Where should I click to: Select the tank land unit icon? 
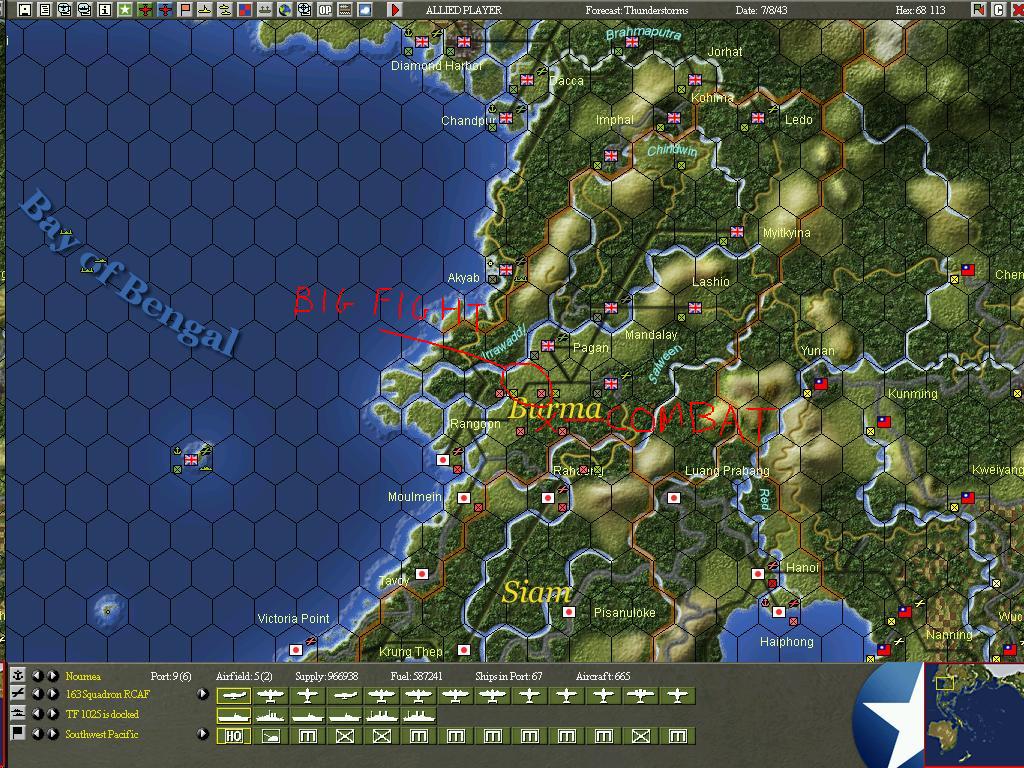tap(270, 736)
